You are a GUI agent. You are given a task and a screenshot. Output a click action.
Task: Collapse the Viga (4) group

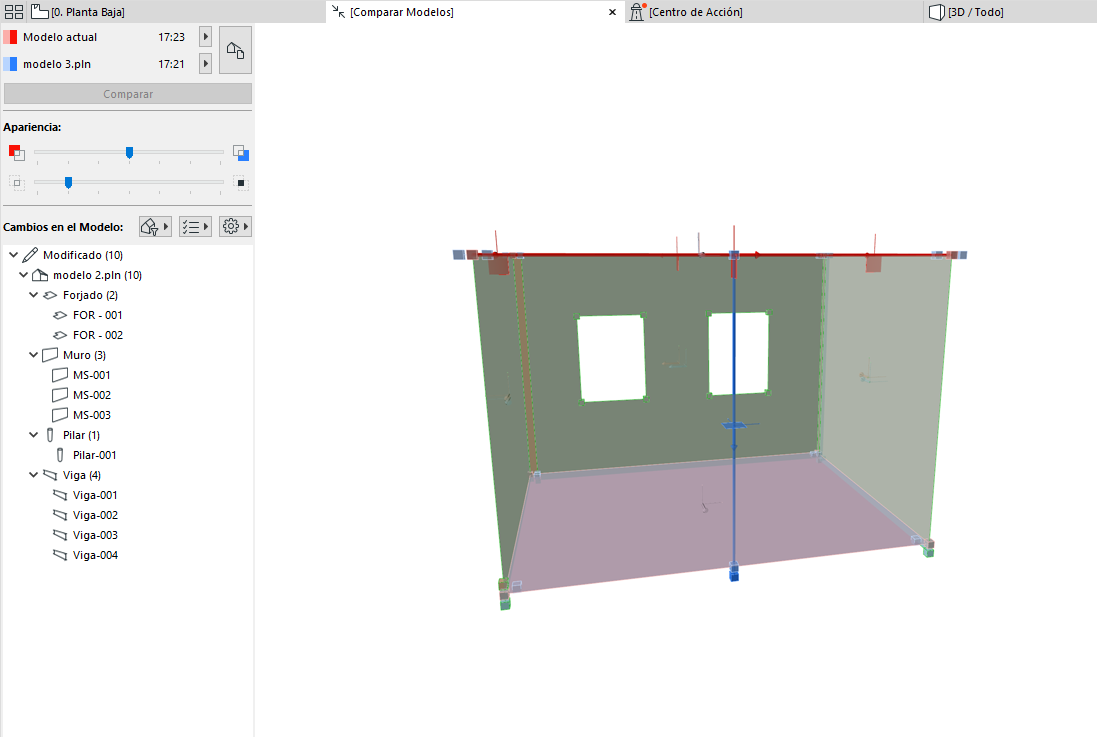click(34, 475)
